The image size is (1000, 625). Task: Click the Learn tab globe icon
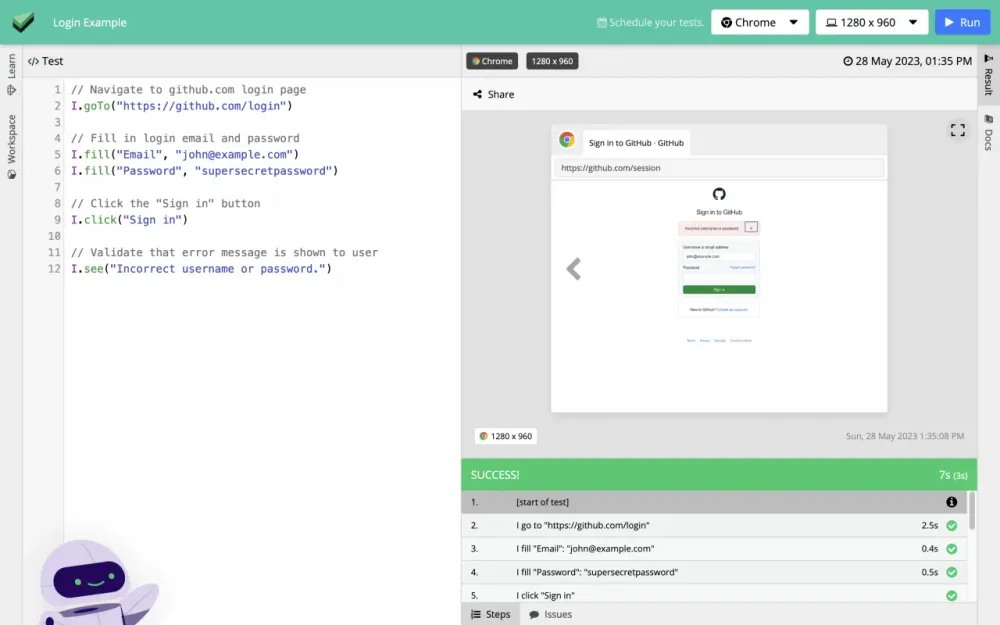click(11, 90)
